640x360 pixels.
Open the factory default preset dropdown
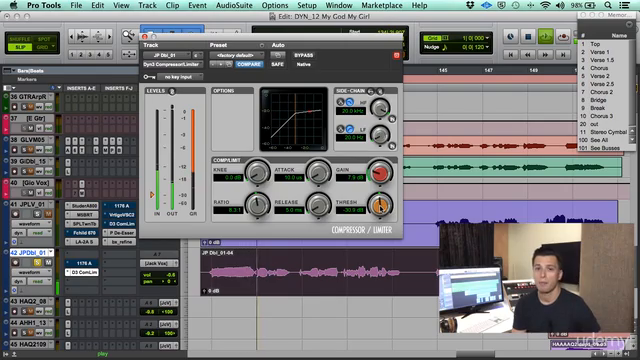237,55
